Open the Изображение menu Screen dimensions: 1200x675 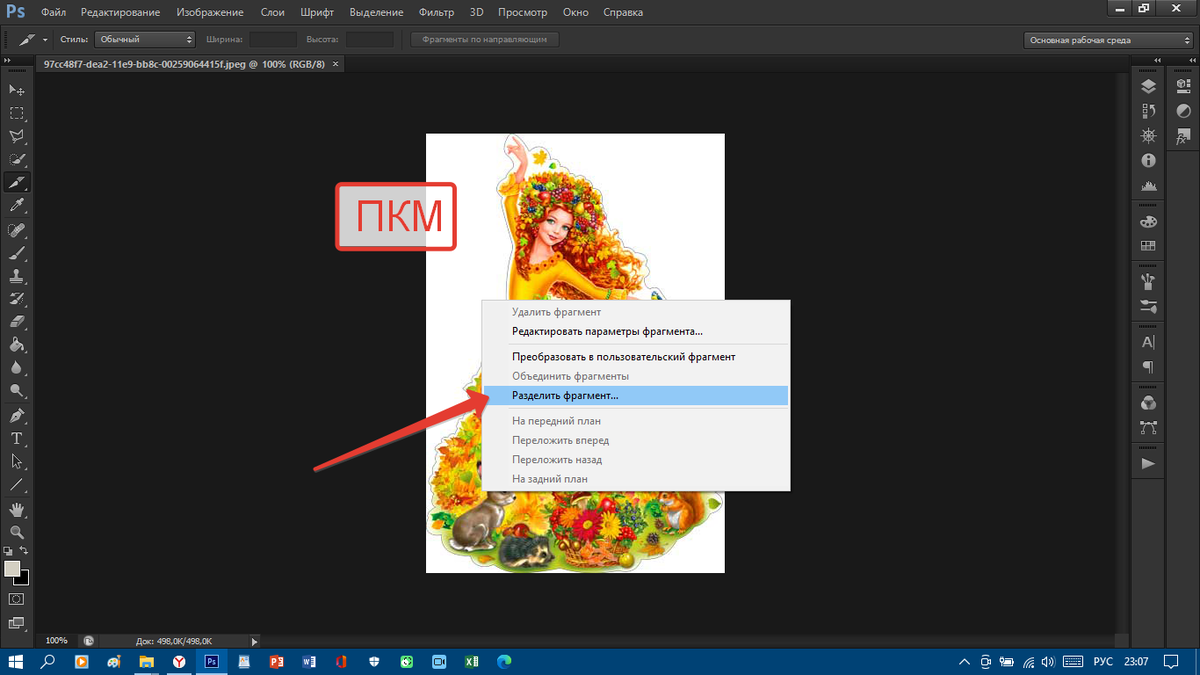[210, 13]
